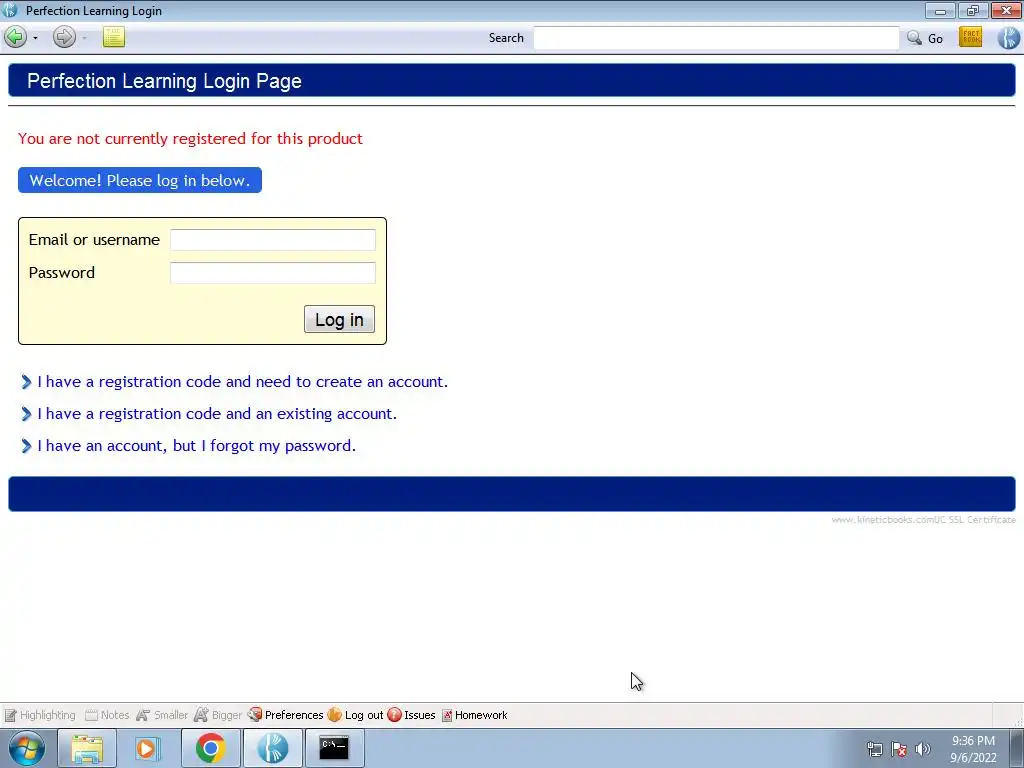Screen dimensions: 1024x768
Task: Click the 'Welcome! Please log in below.' banner
Action: click(140, 180)
